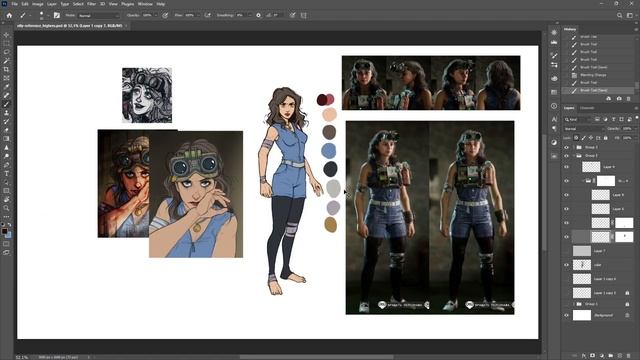Select the Hand tool
The height and width of the screenshot is (360, 640).
click(6, 200)
